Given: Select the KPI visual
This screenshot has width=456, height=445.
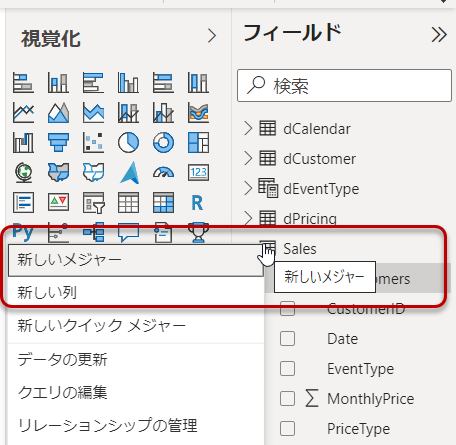Looking at the screenshot, I should 58,202.
